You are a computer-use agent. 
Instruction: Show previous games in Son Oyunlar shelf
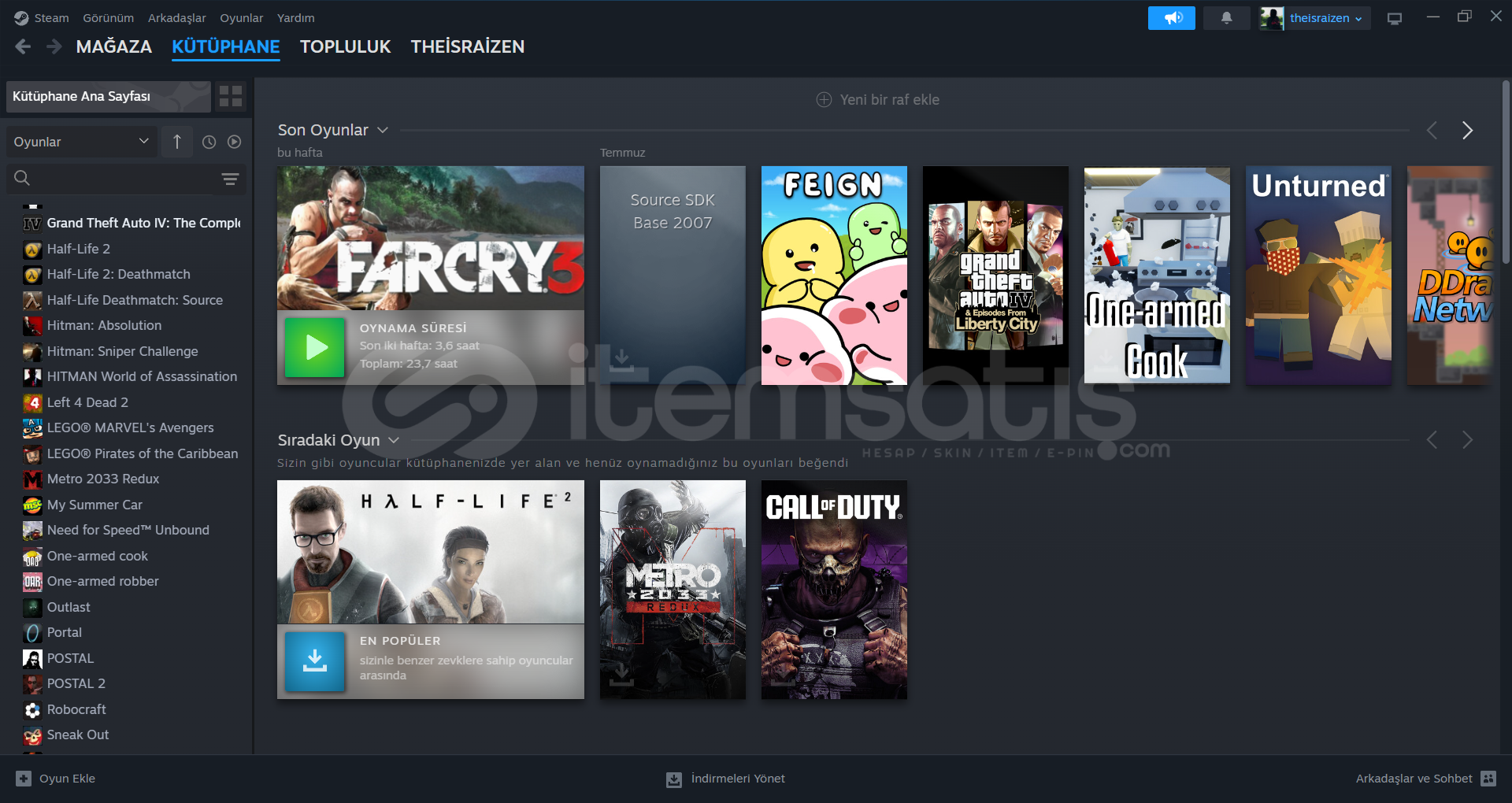tap(1432, 131)
